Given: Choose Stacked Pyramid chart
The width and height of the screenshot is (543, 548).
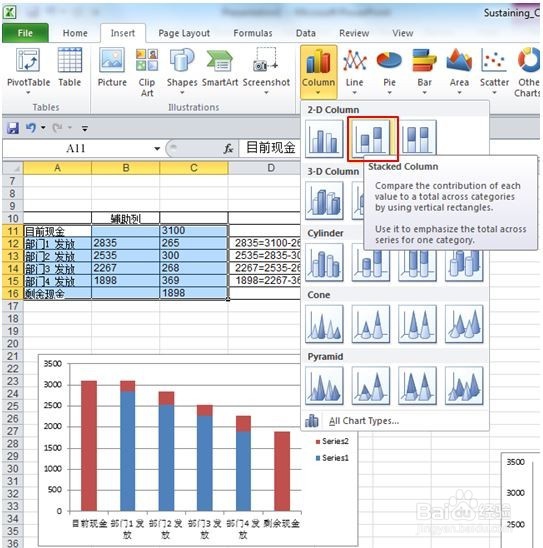Looking at the screenshot, I should 370,385.
